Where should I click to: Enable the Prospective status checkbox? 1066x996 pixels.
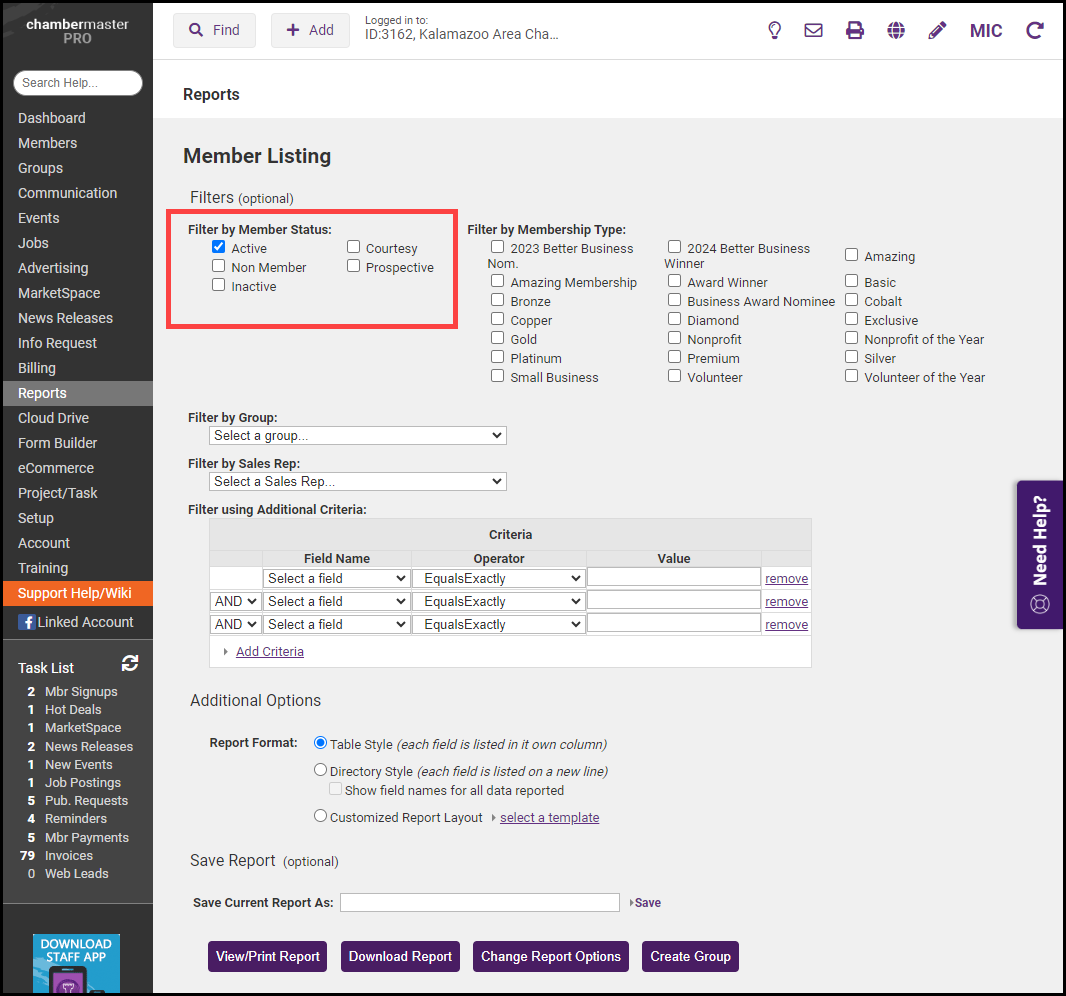pyautogui.click(x=354, y=266)
